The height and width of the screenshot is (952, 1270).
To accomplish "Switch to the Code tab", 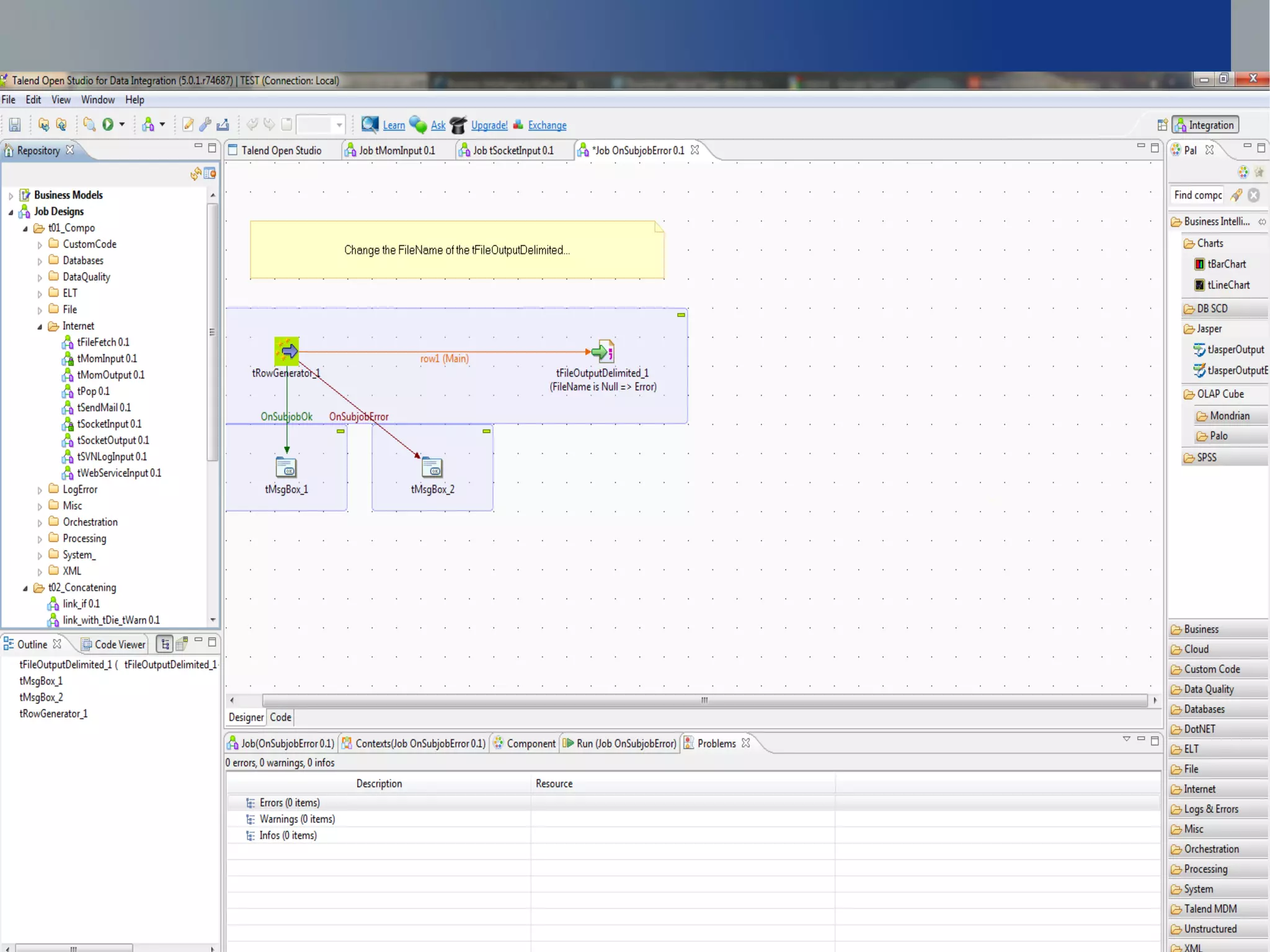I will click(x=280, y=718).
